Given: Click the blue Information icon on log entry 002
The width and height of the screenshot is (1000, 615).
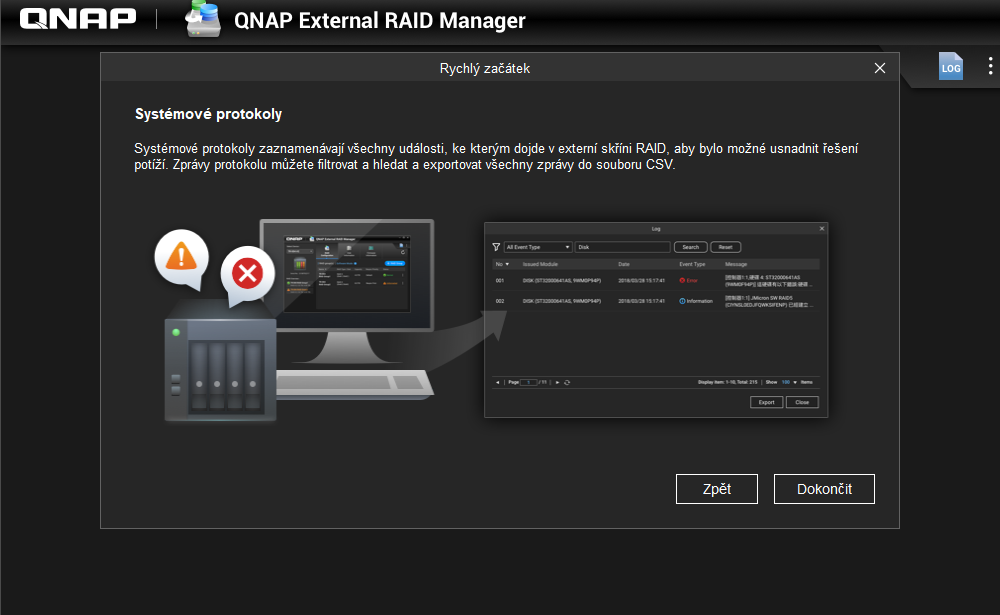Looking at the screenshot, I should click(681, 300).
